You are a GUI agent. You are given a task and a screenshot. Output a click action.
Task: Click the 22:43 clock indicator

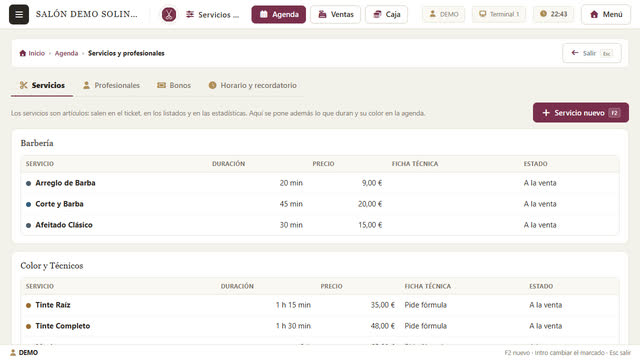click(x=553, y=14)
